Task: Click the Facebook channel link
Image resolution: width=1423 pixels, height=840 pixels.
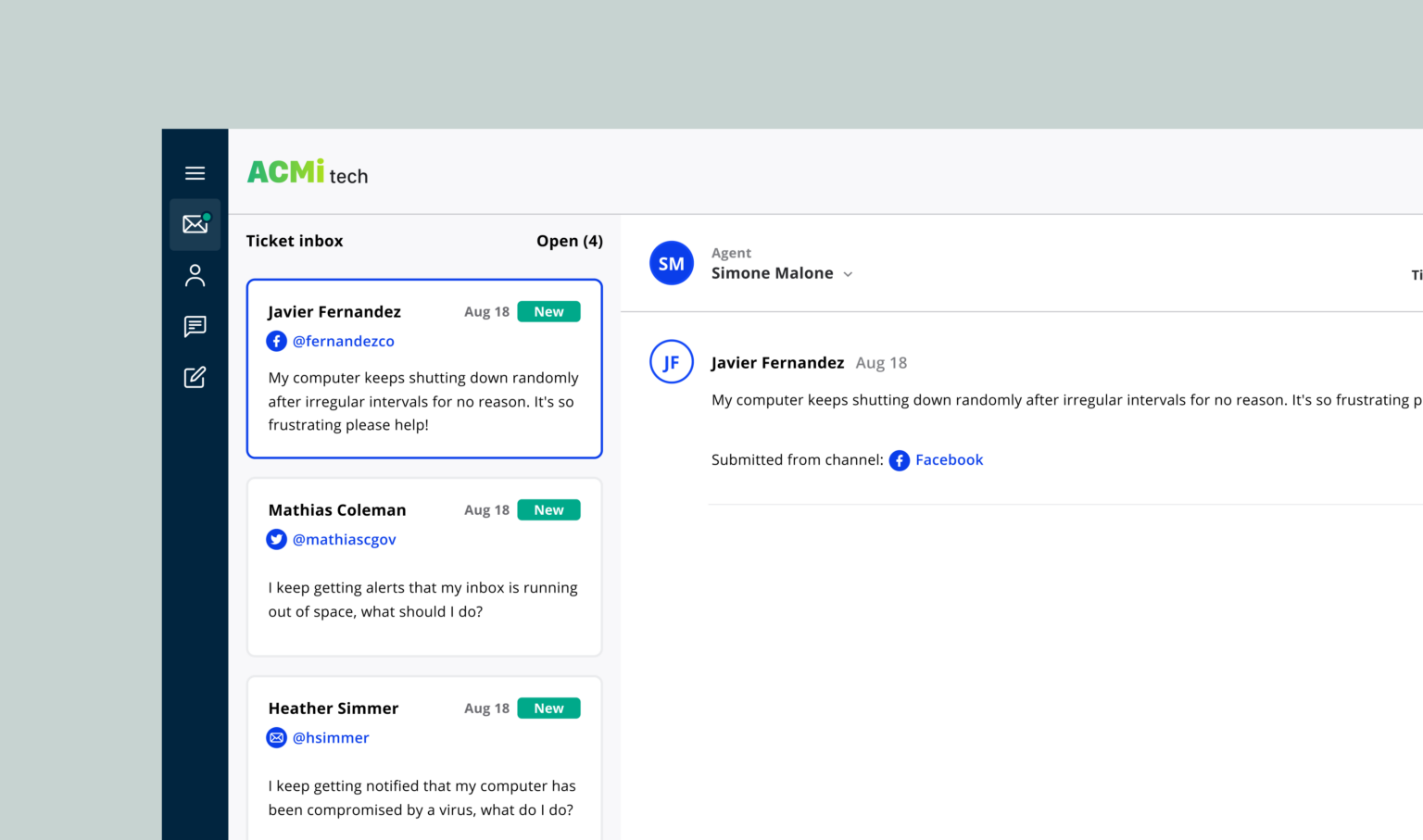Action: coord(949,459)
